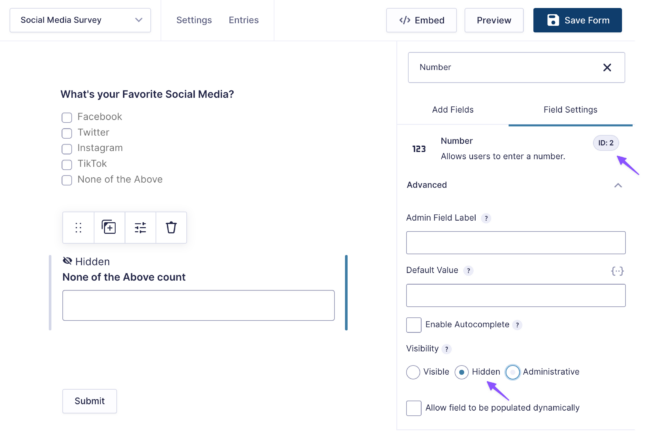Click help icon beside Visibility label

[446, 349]
